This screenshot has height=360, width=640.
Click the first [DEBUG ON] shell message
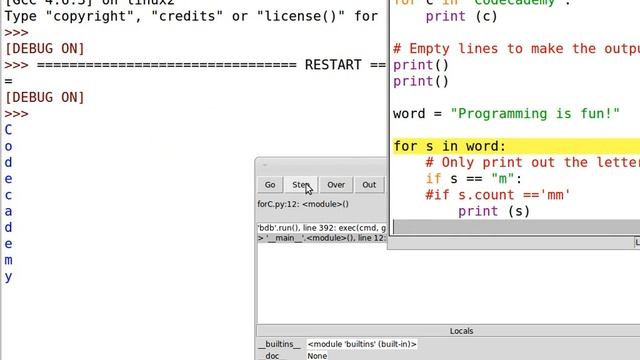point(44,49)
